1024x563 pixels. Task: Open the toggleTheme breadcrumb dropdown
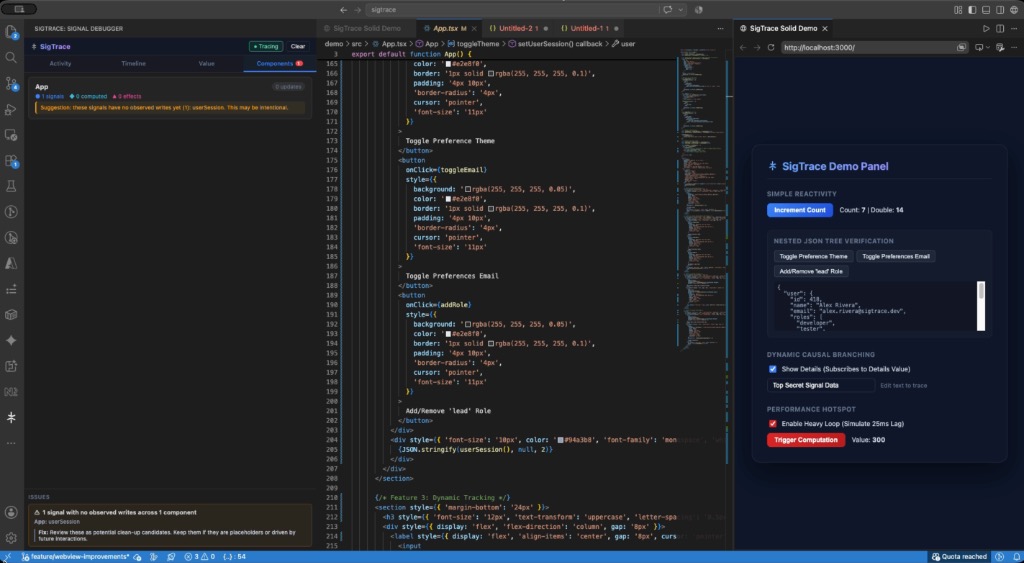tap(477, 44)
